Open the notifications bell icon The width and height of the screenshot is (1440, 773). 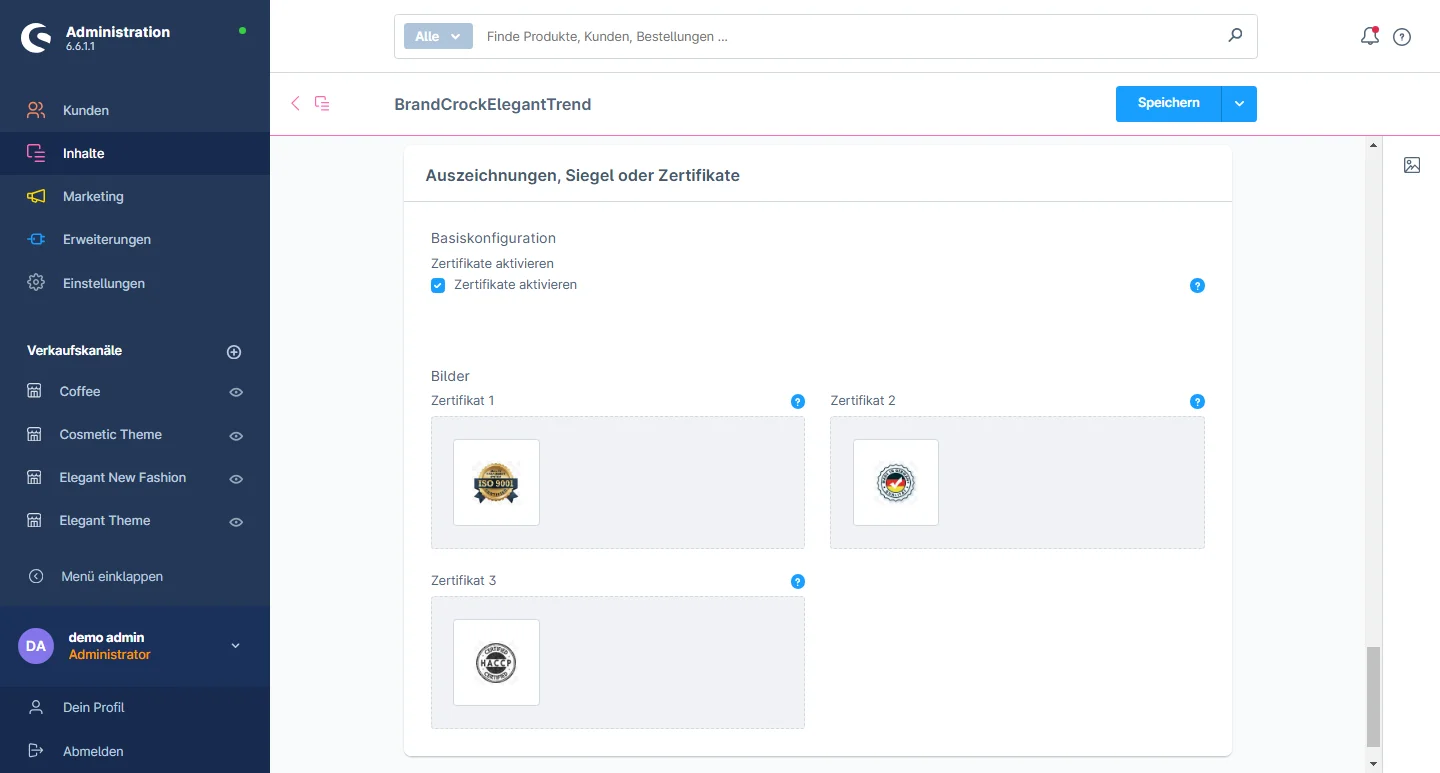pyautogui.click(x=1369, y=37)
